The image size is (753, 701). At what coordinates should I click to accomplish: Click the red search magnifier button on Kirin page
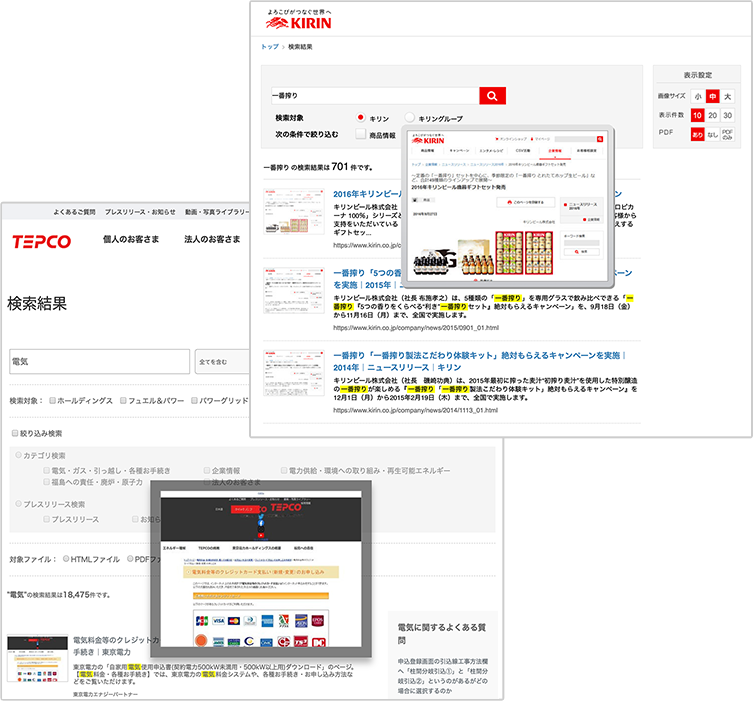[492, 96]
